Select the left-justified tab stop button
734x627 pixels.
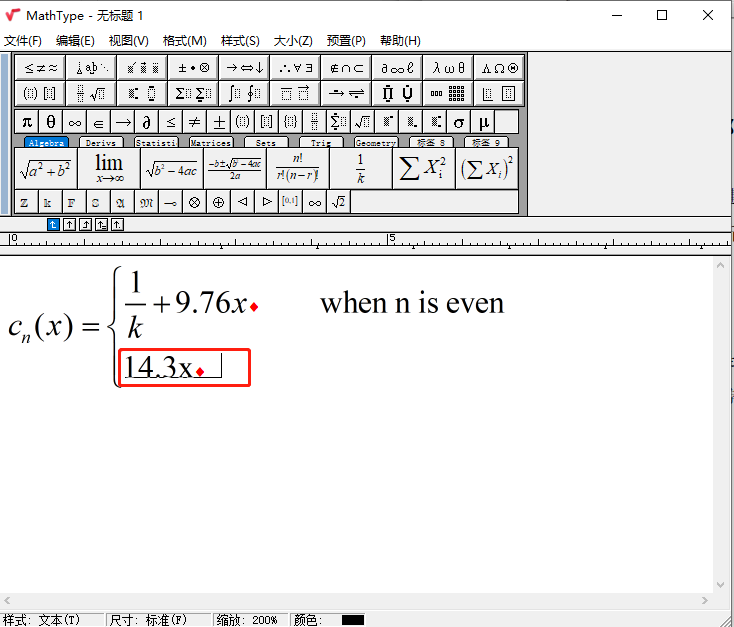pos(53,225)
